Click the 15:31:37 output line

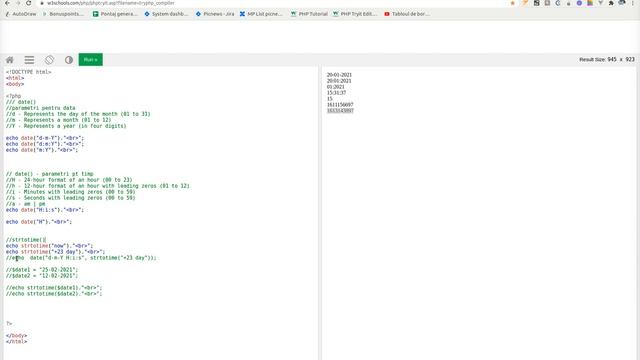tap(336, 93)
